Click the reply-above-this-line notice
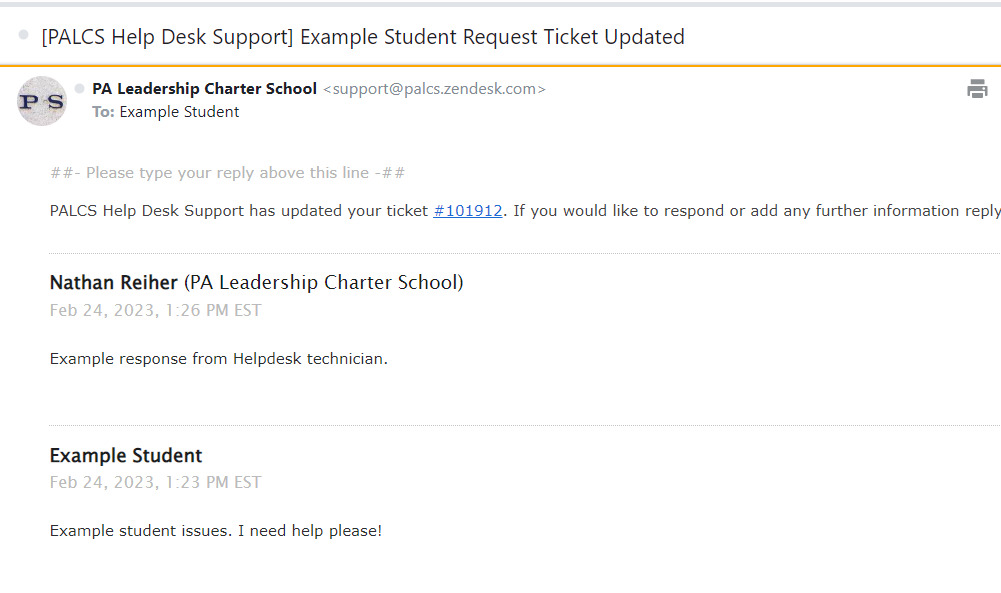This screenshot has width=1001, height=593. pos(226,172)
